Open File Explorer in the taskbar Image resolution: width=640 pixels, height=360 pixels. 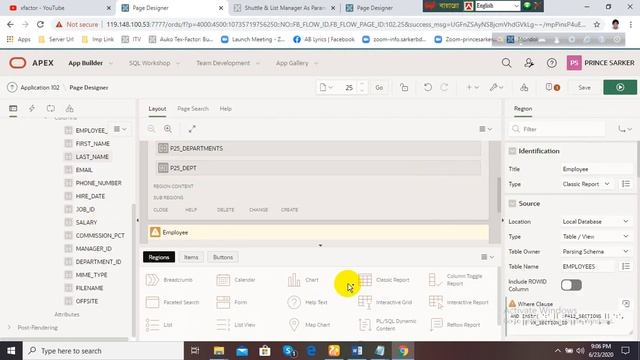tap(219, 351)
